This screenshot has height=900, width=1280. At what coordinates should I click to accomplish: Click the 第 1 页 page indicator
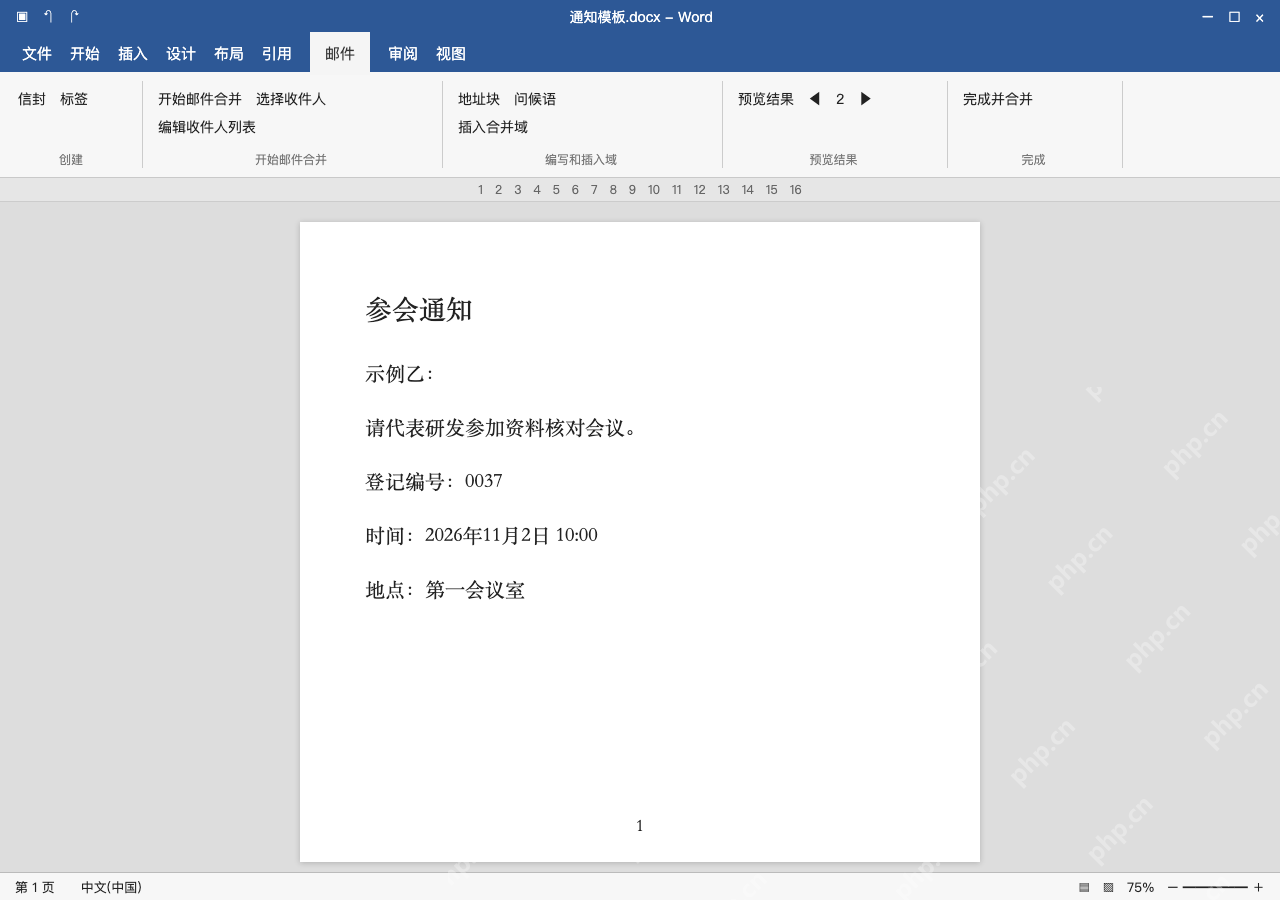(35, 887)
